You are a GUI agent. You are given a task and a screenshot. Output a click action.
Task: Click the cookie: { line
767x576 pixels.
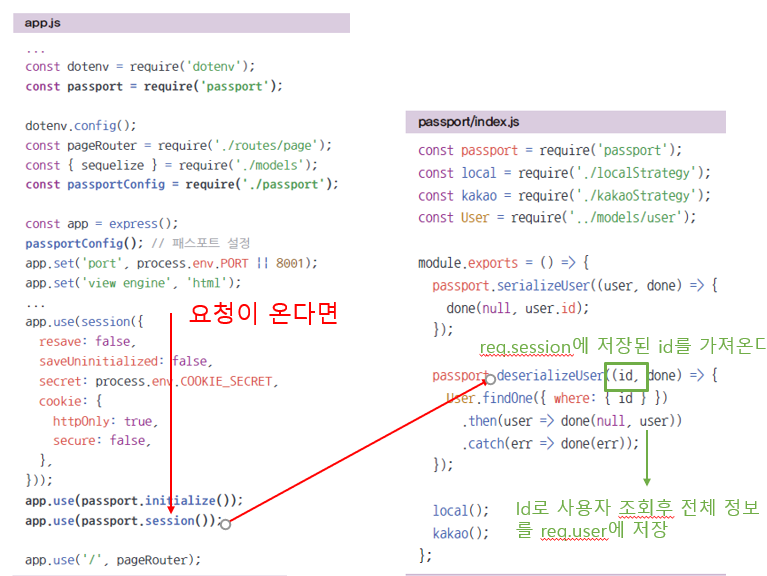[70, 401]
